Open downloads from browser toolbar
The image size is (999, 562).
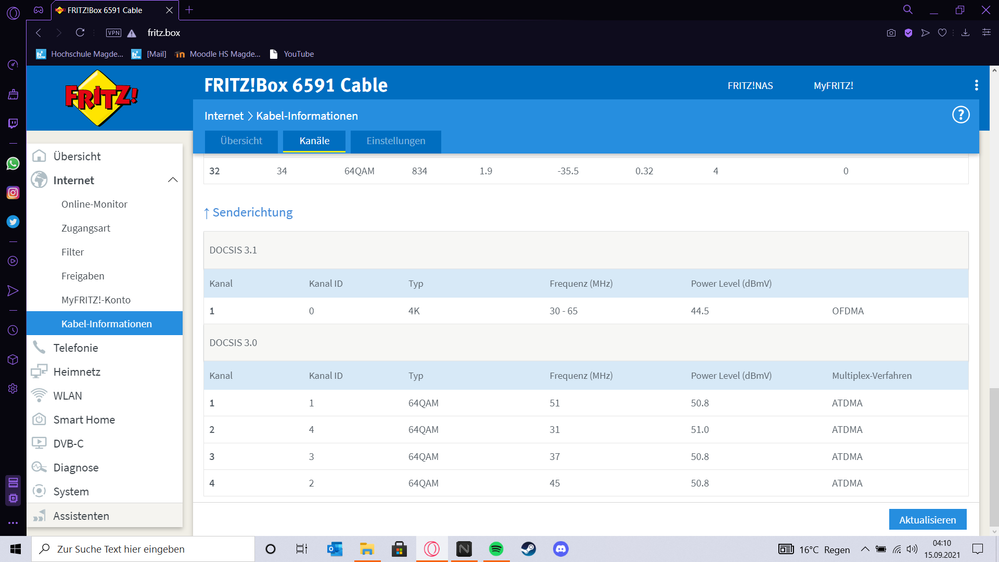965,32
